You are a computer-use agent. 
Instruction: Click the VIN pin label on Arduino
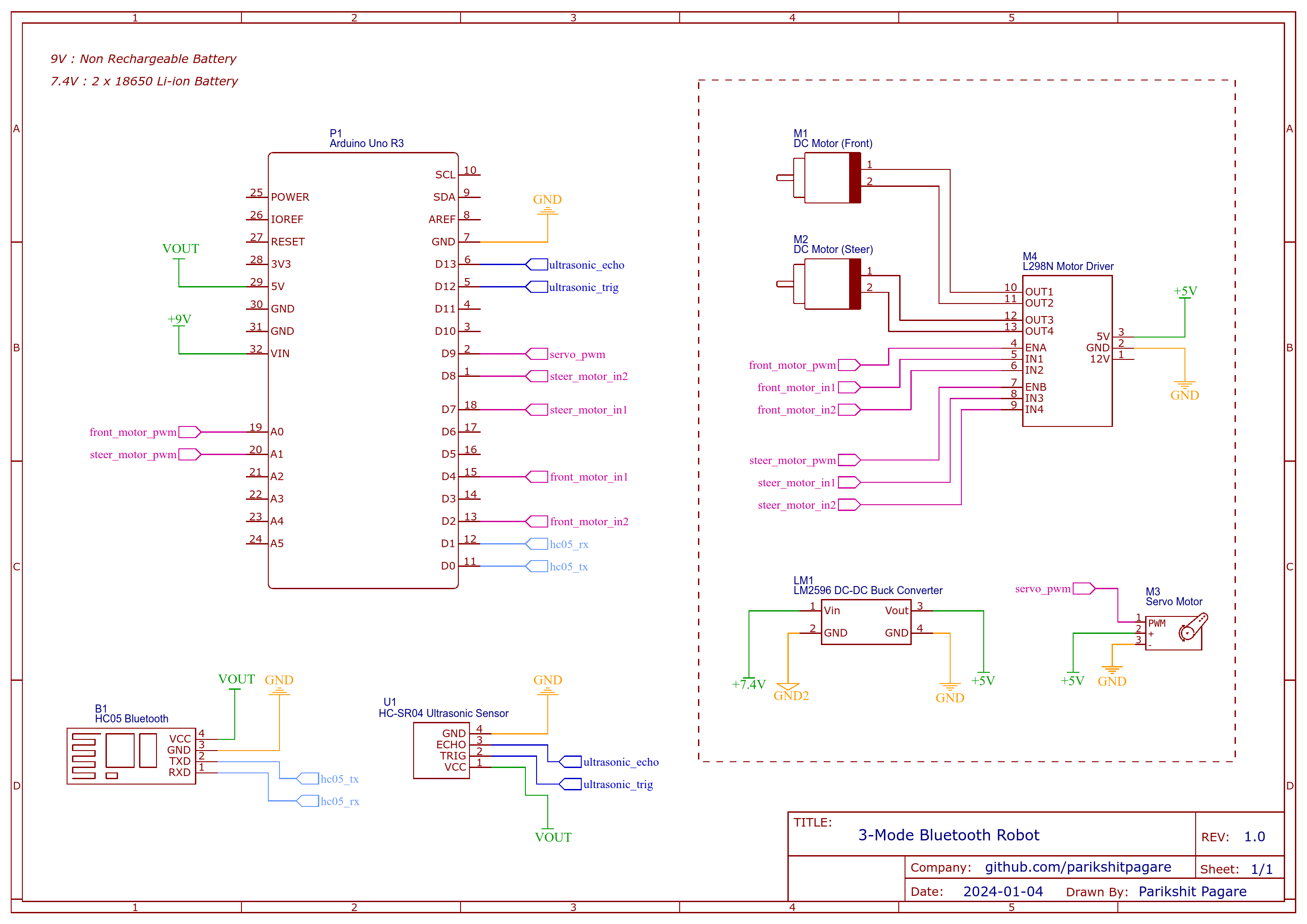[280, 353]
